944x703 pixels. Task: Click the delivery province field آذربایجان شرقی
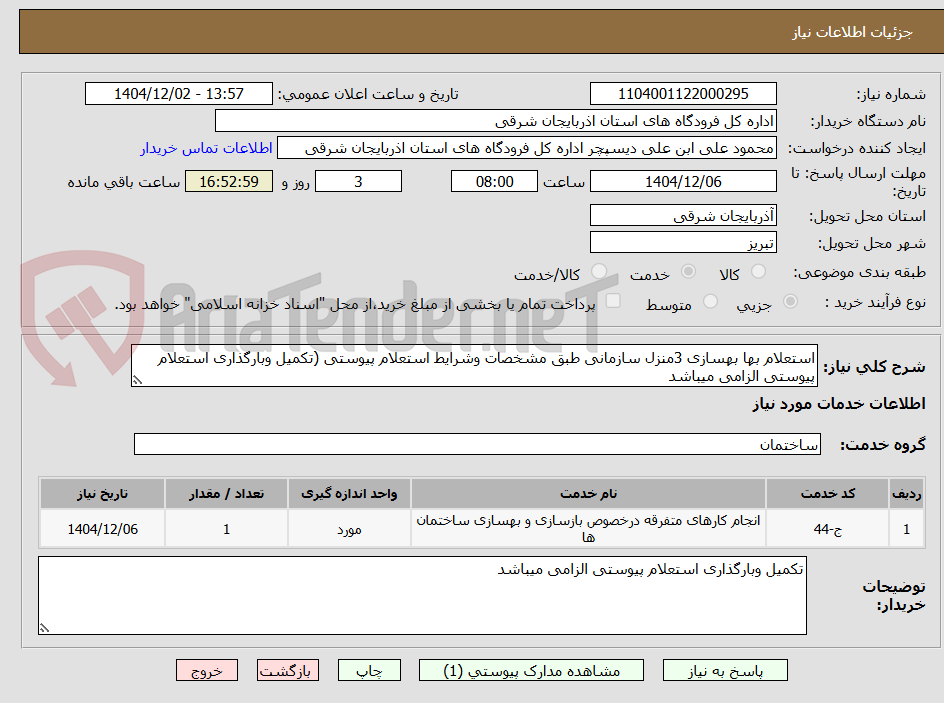(683, 215)
